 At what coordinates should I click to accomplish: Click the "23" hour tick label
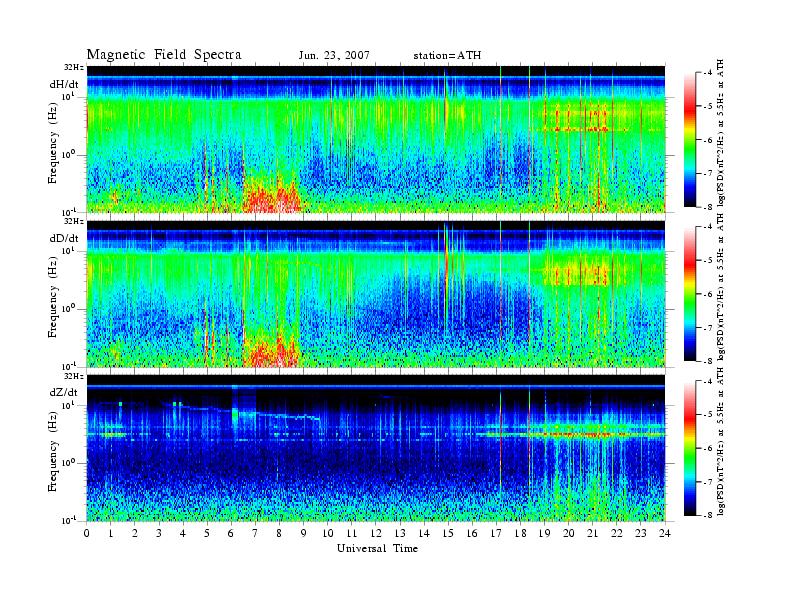point(641,534)
